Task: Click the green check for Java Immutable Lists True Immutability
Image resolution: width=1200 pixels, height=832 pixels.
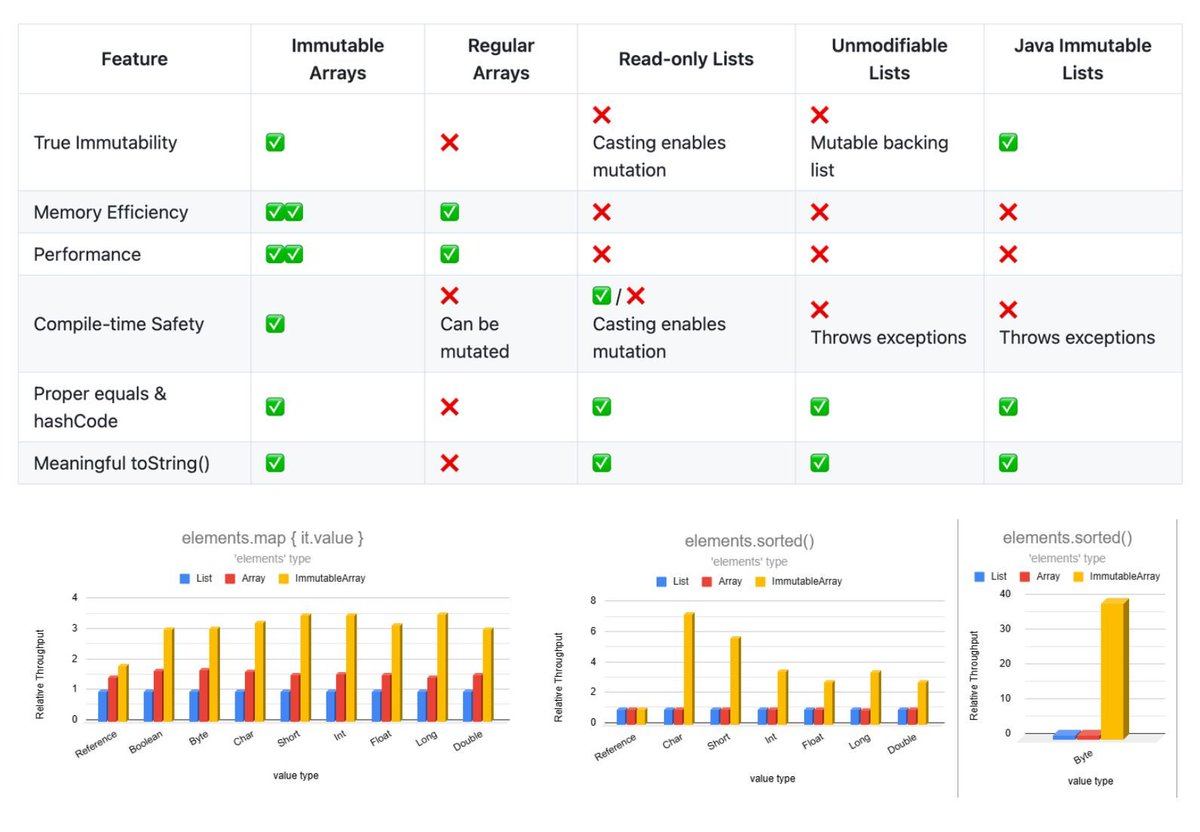Action: tap(1008, 143)
